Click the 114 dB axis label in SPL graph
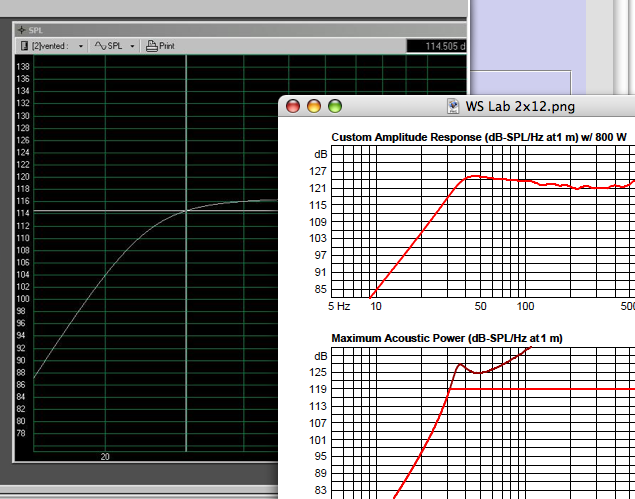This screenshot has width=635, height=499. point(23,213)
